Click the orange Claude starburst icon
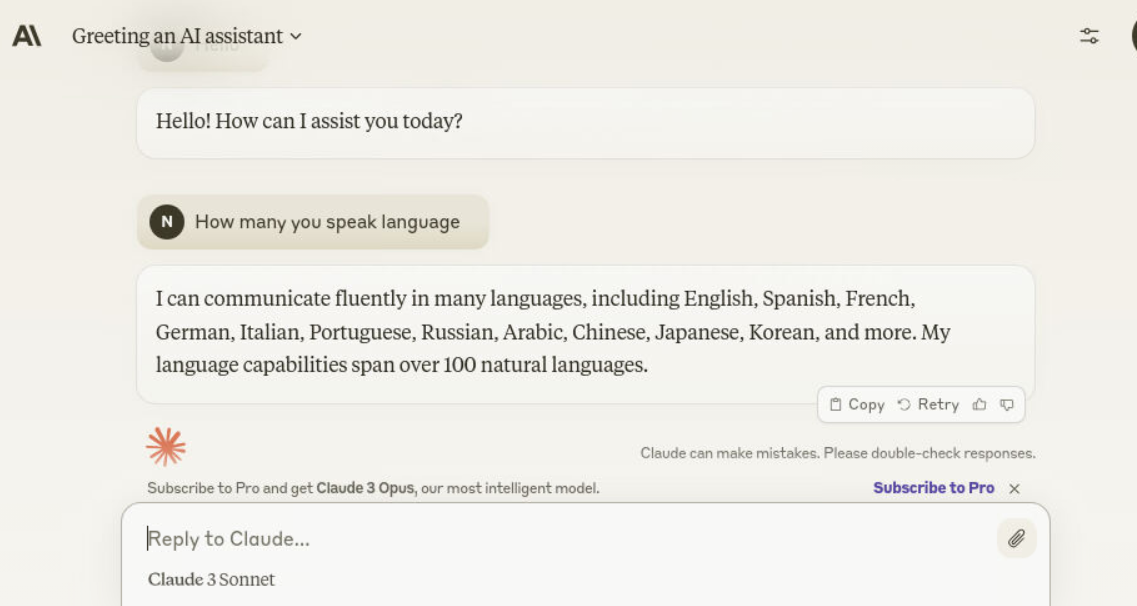The image size is (1137, 606). click(166, 446)
